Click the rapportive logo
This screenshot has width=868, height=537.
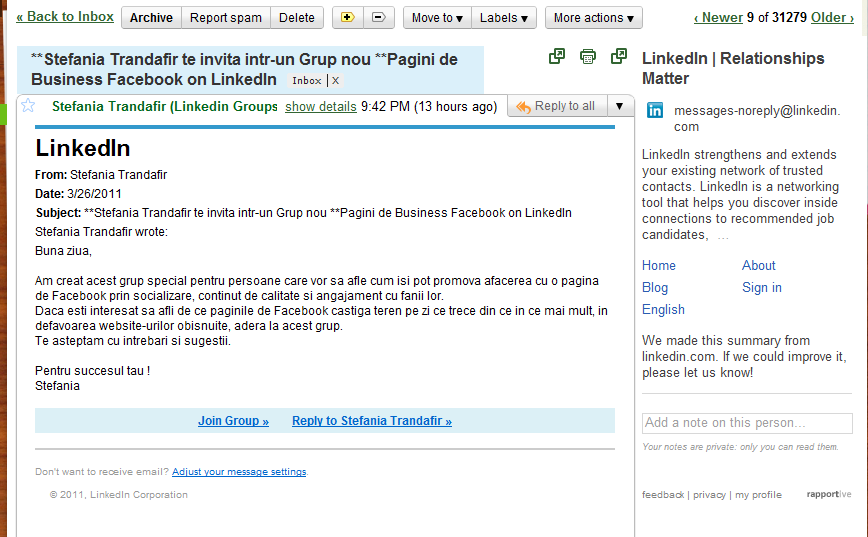pos(829,494)
